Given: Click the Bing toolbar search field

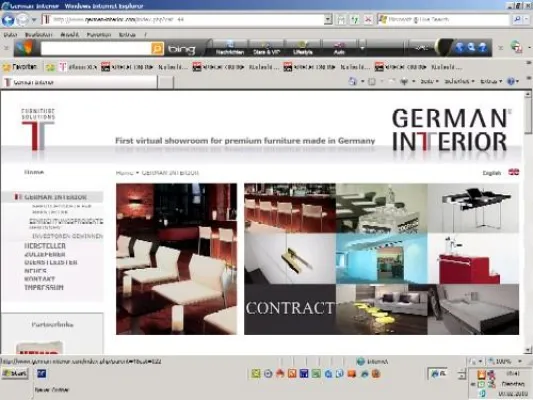Looking at the screenshot, I should pyautogui.click(x=96, y=49).
